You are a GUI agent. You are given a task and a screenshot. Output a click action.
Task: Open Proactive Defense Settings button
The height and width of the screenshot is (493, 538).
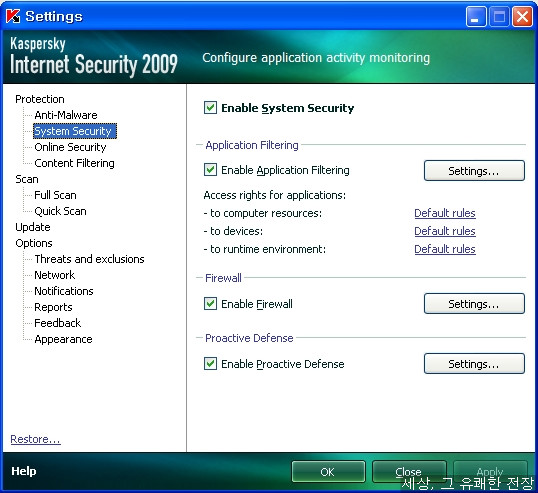coord(474,364)
